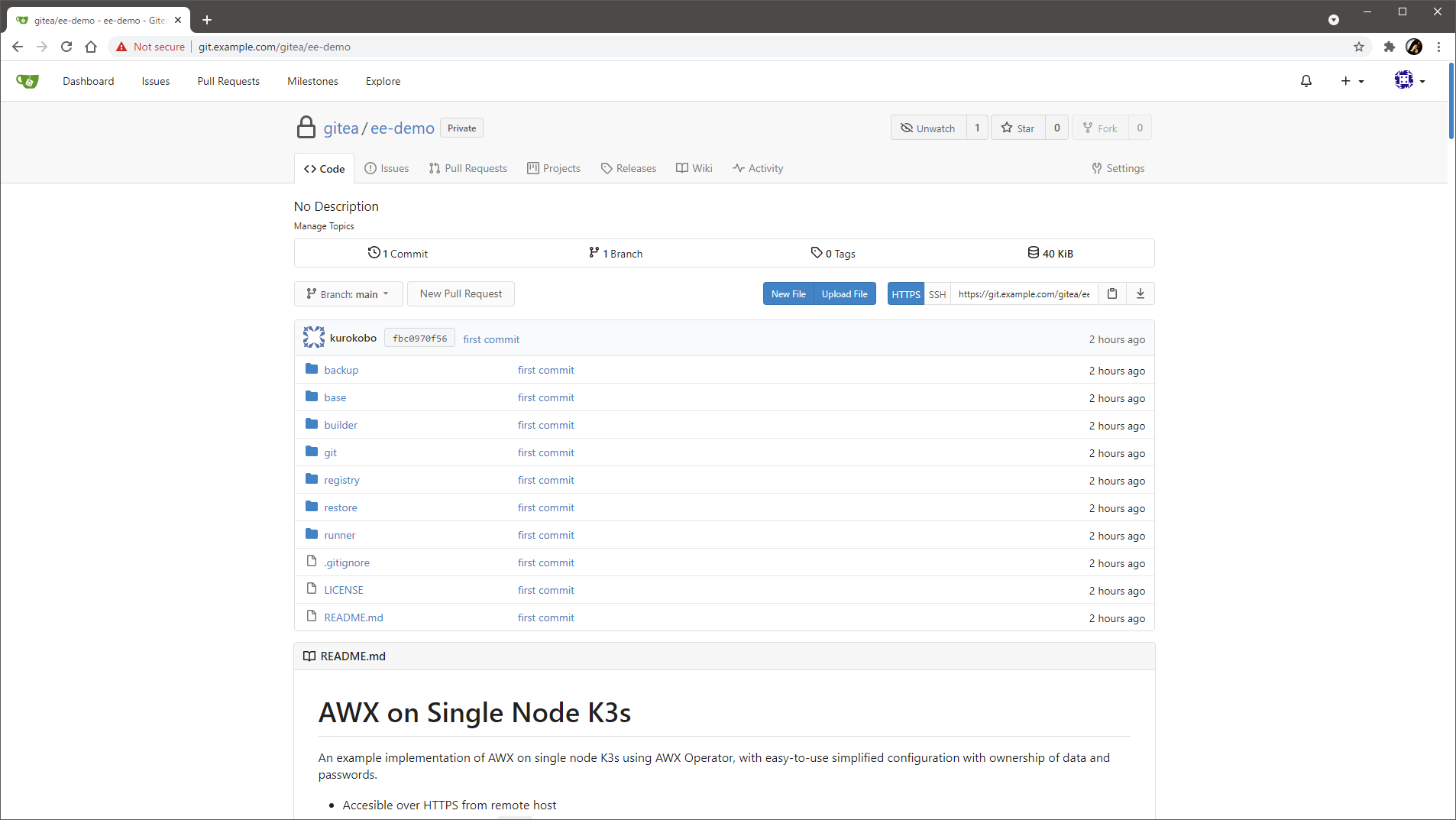Click the clone URL text field
This screenshot has width=1456, height=820.
[1024, 294]
